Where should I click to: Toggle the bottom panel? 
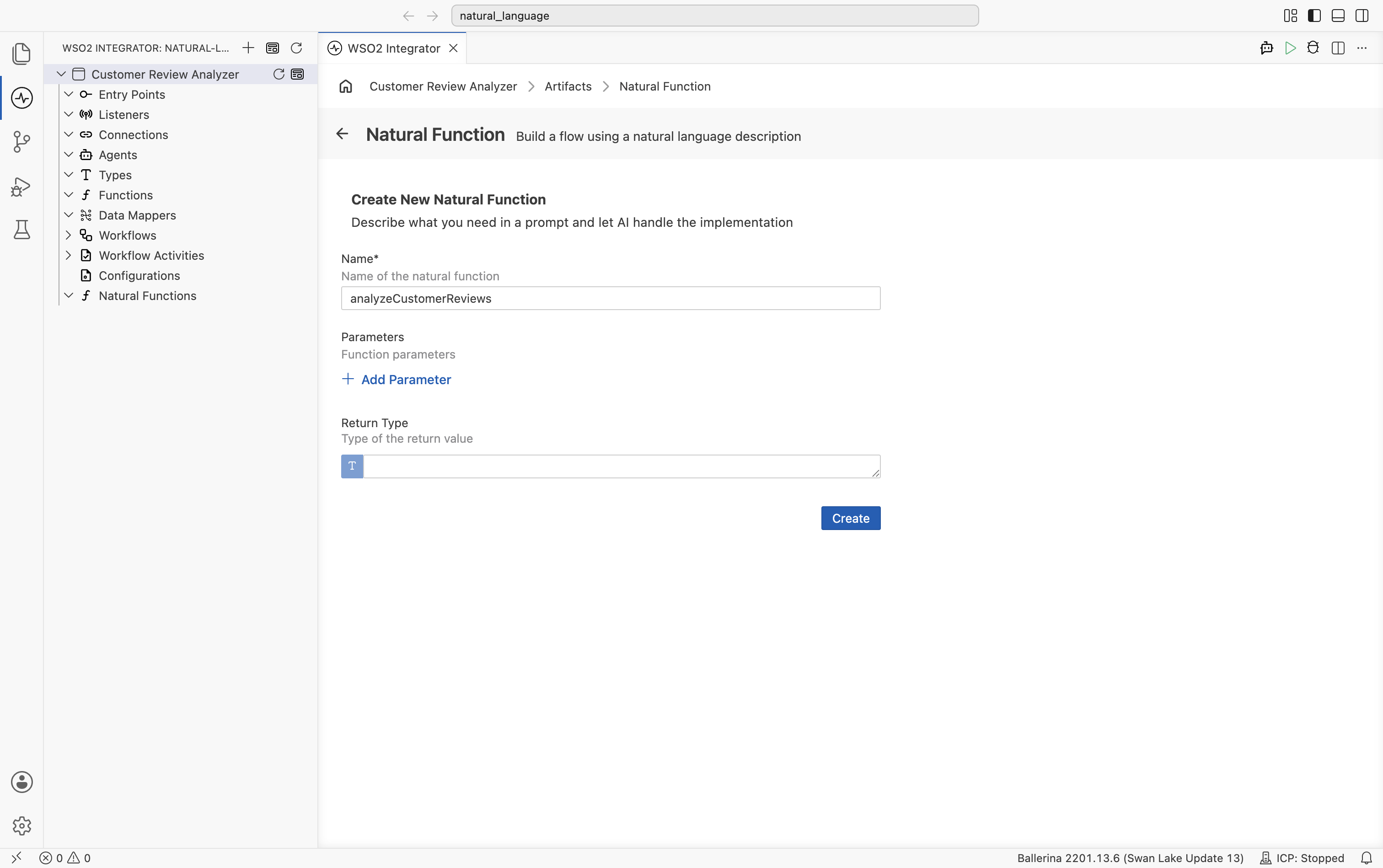pos(1338,16)
